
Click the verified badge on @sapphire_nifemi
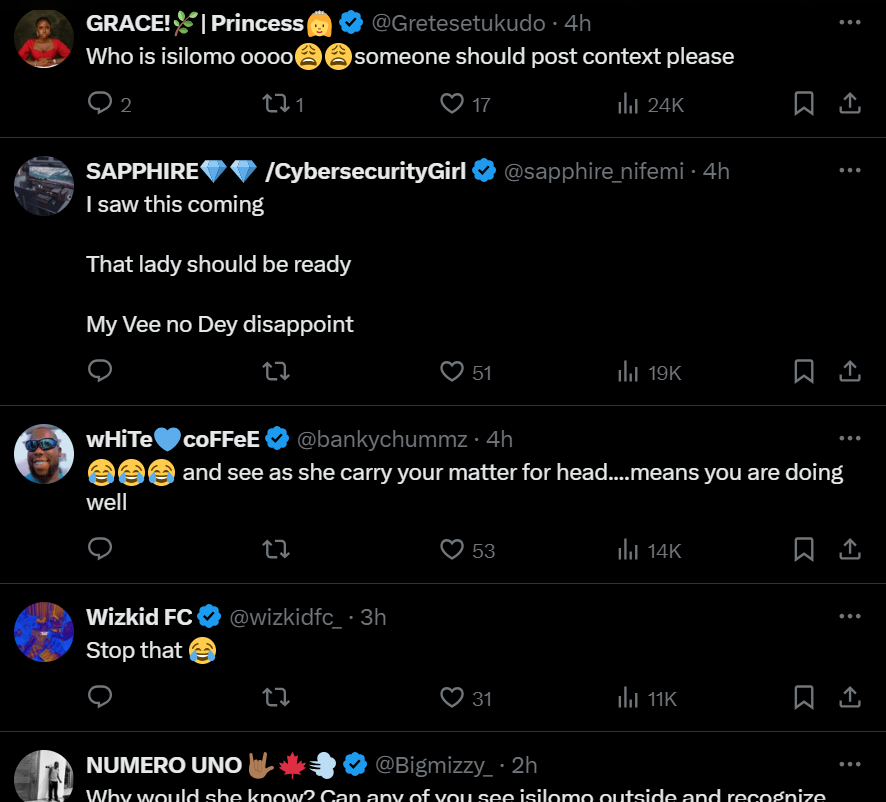(484, 170)
